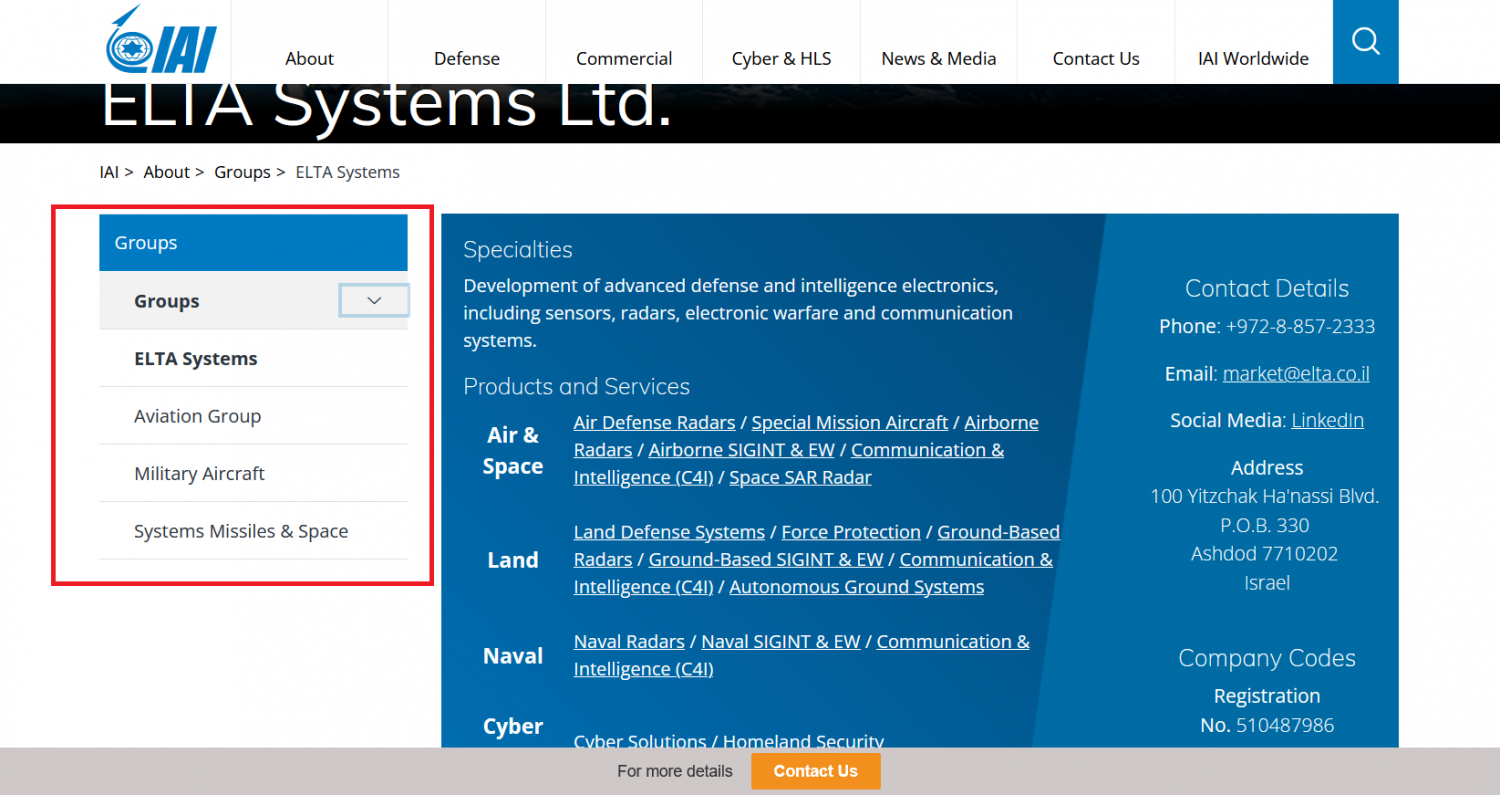
Task: Click the For more details text
Action: (675, 771)
